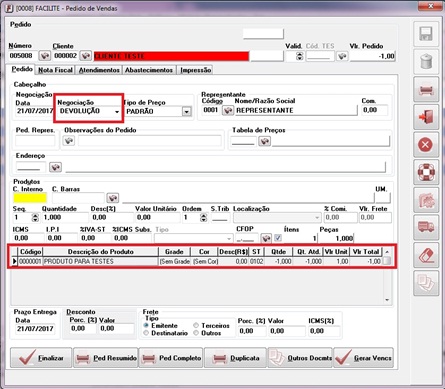The height and width of the screenshot is (389, 445).
Task: Click grid cell 0102 under ST
Action: 256,261
